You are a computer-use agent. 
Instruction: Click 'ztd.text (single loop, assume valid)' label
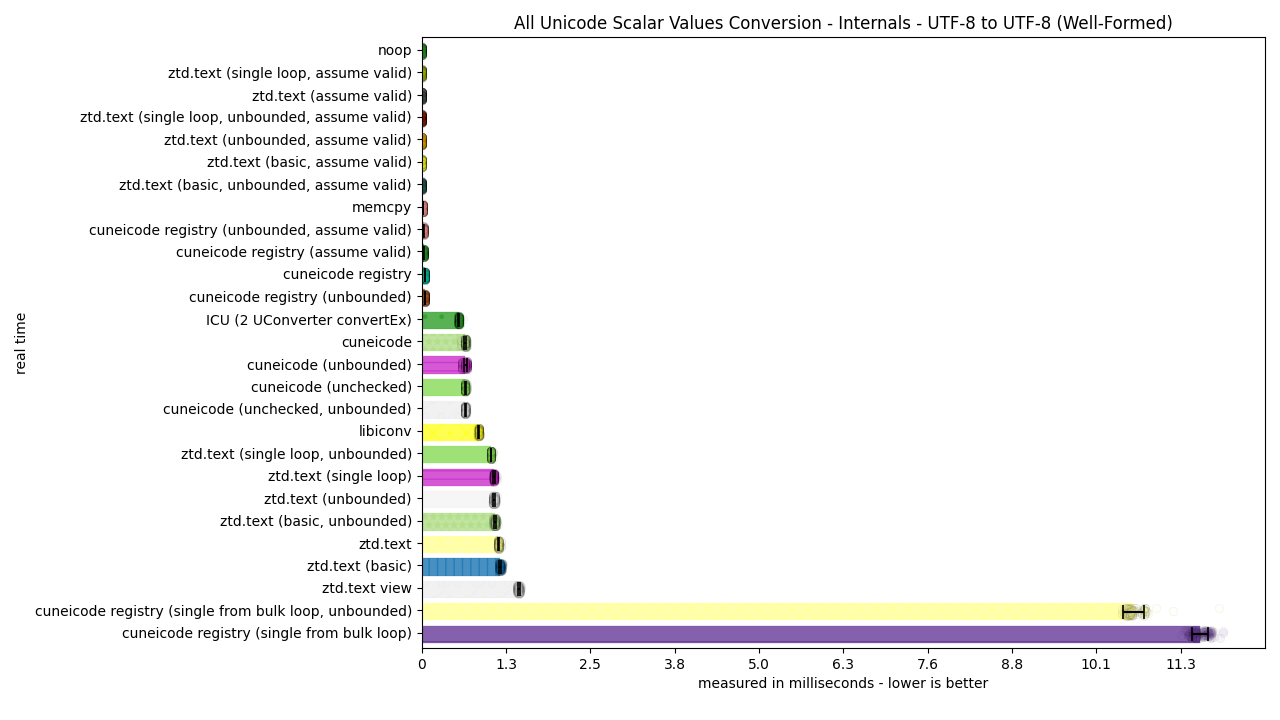290,73
